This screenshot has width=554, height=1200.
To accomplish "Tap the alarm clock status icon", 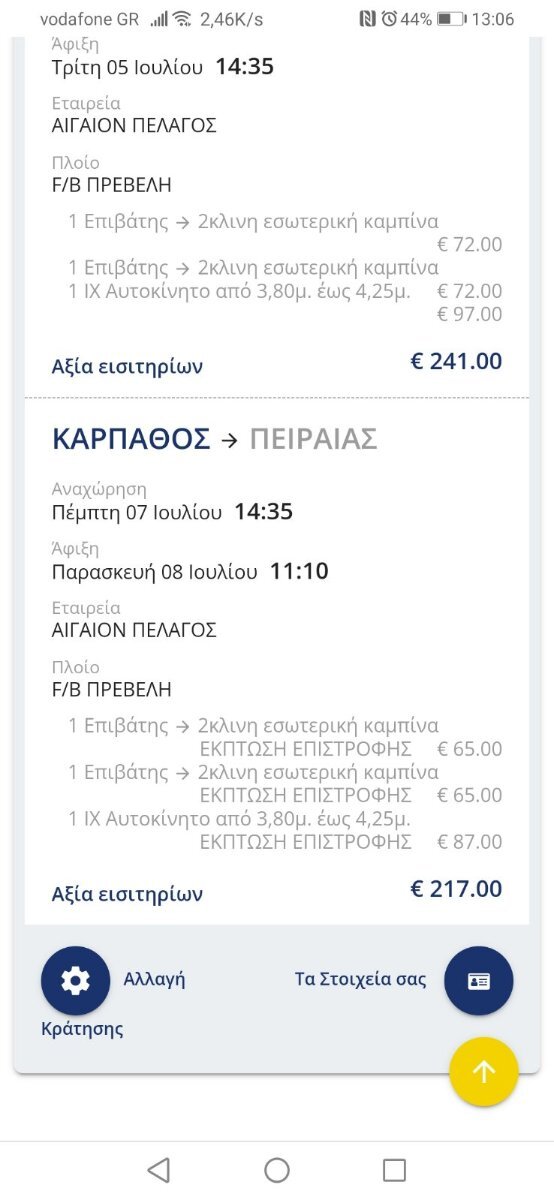I will 388,19.
